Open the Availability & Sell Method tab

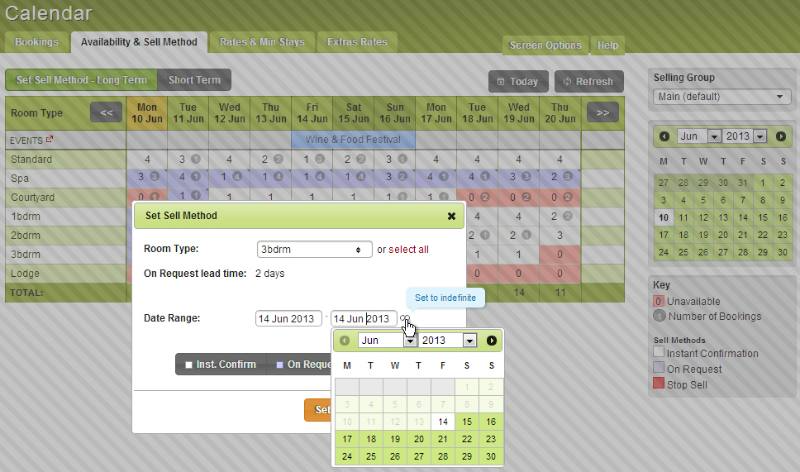tap(139, 42)
